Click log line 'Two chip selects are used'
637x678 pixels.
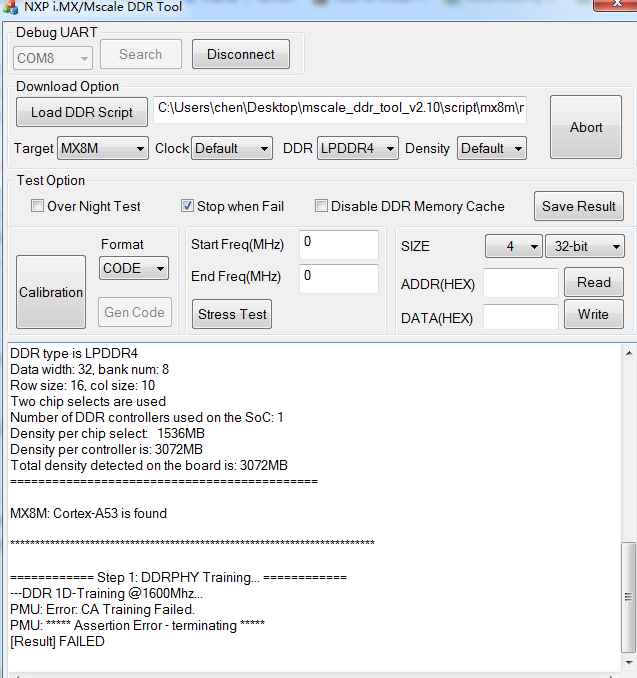(x=88, y=401)
